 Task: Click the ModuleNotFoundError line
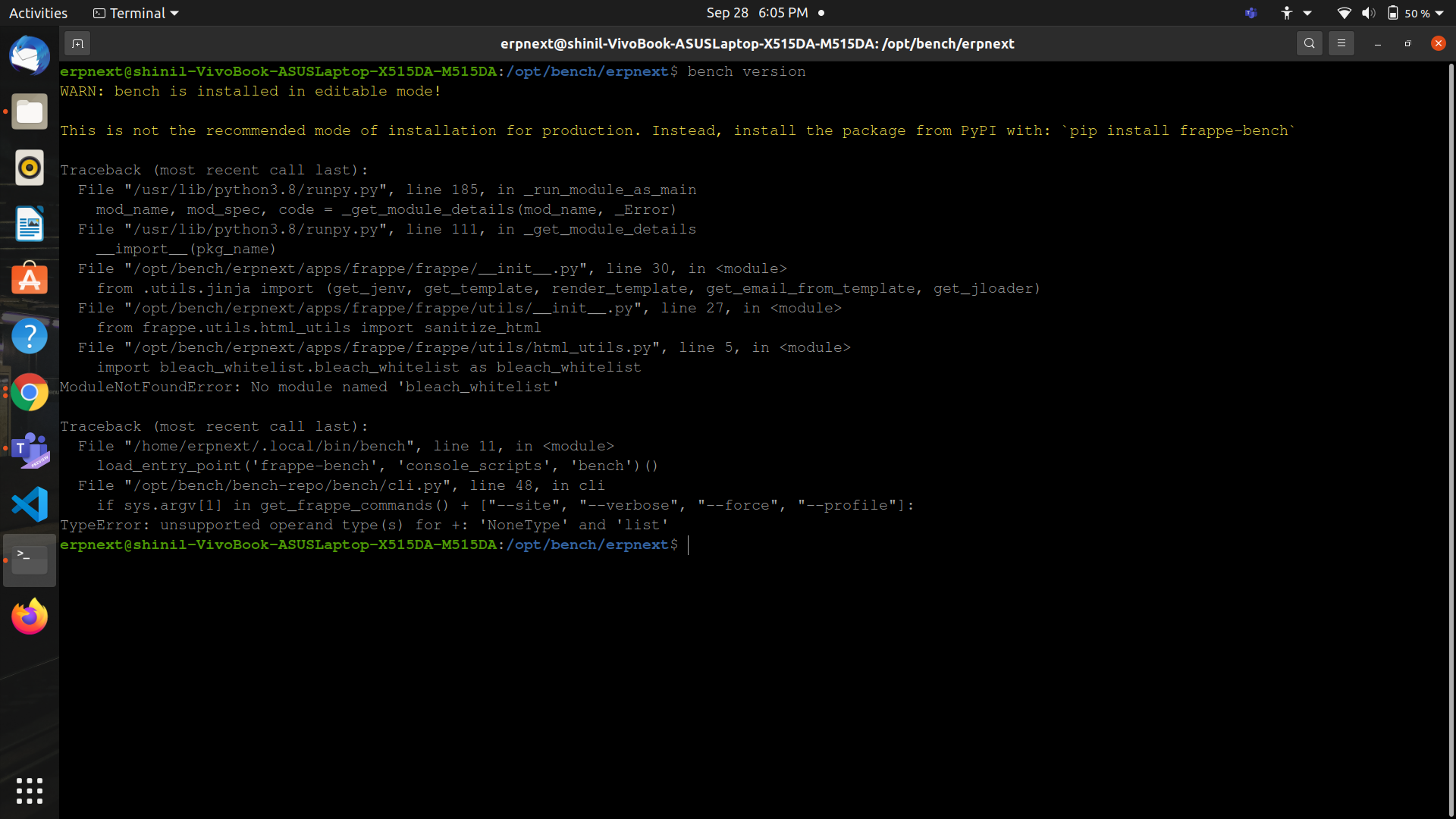pyautogui.click(x=309, y=387)
